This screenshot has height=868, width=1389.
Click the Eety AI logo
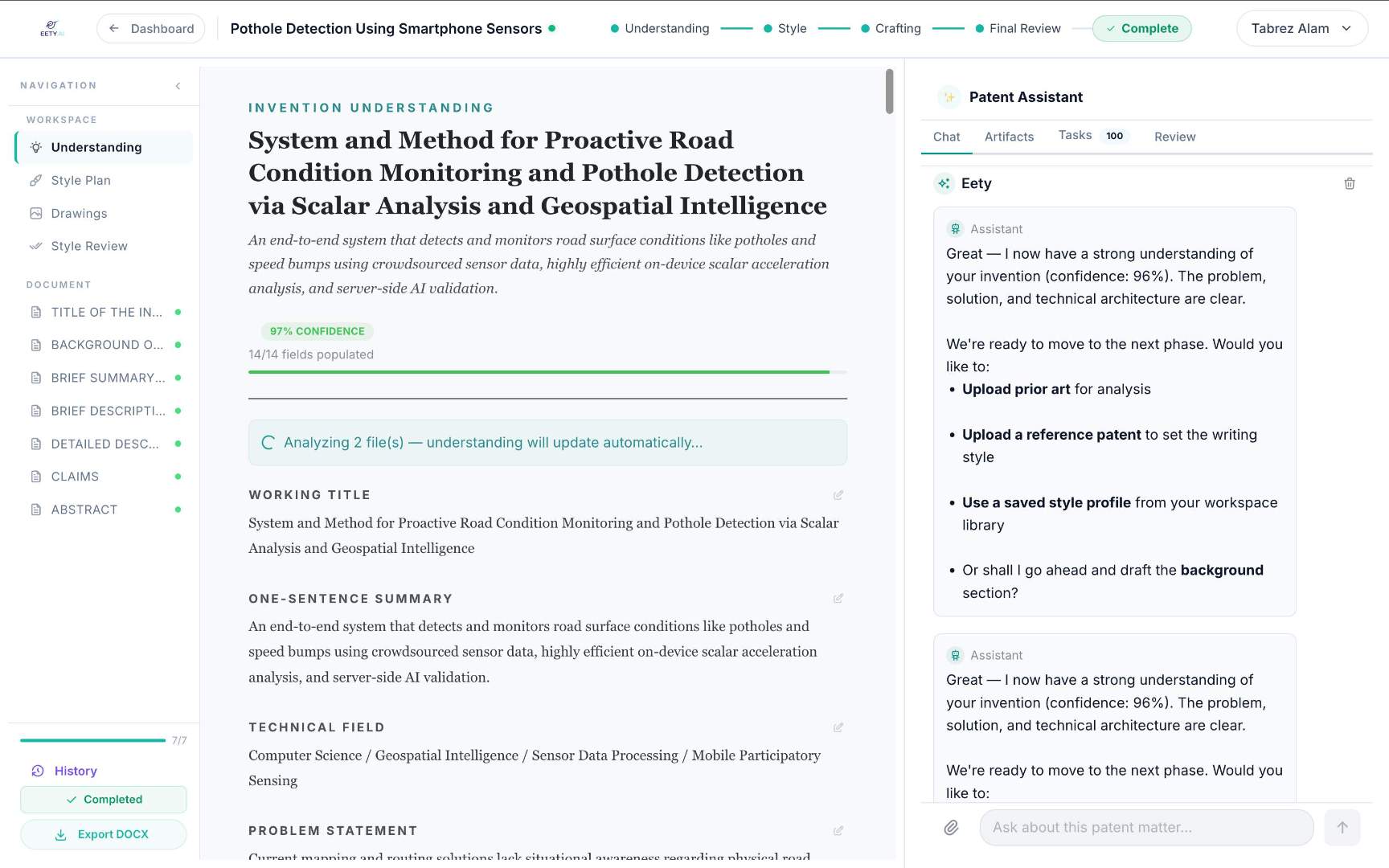(51, 28)
